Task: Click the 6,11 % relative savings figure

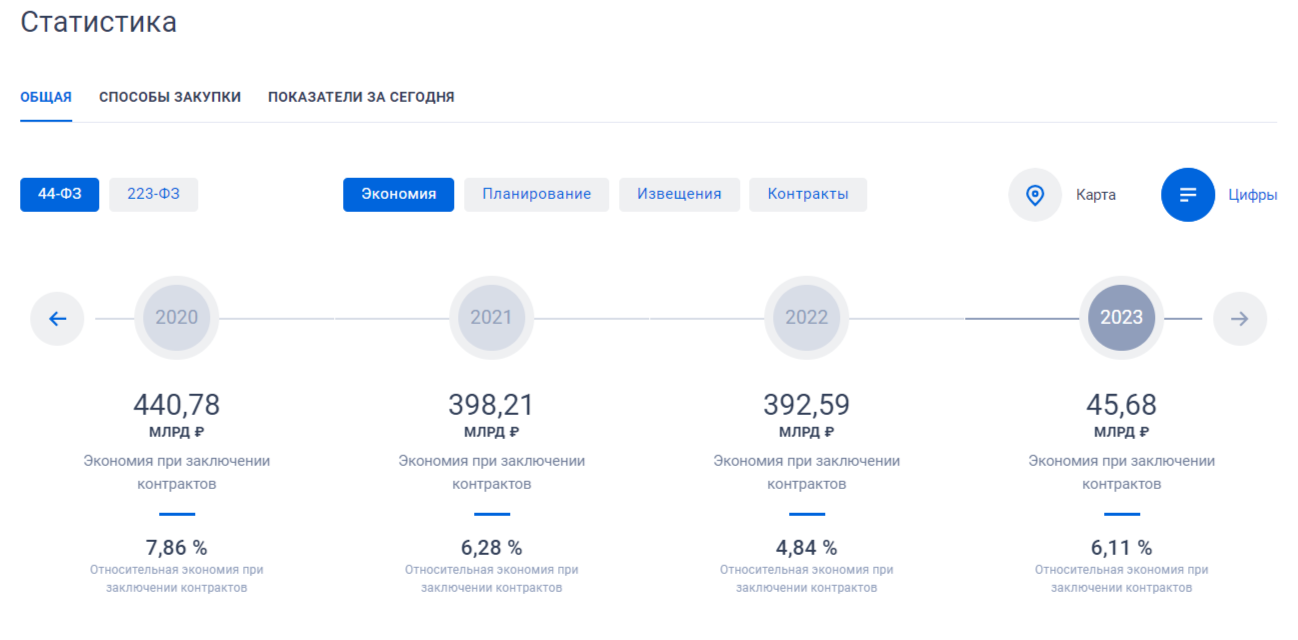Action: [x=1122, y=548]
